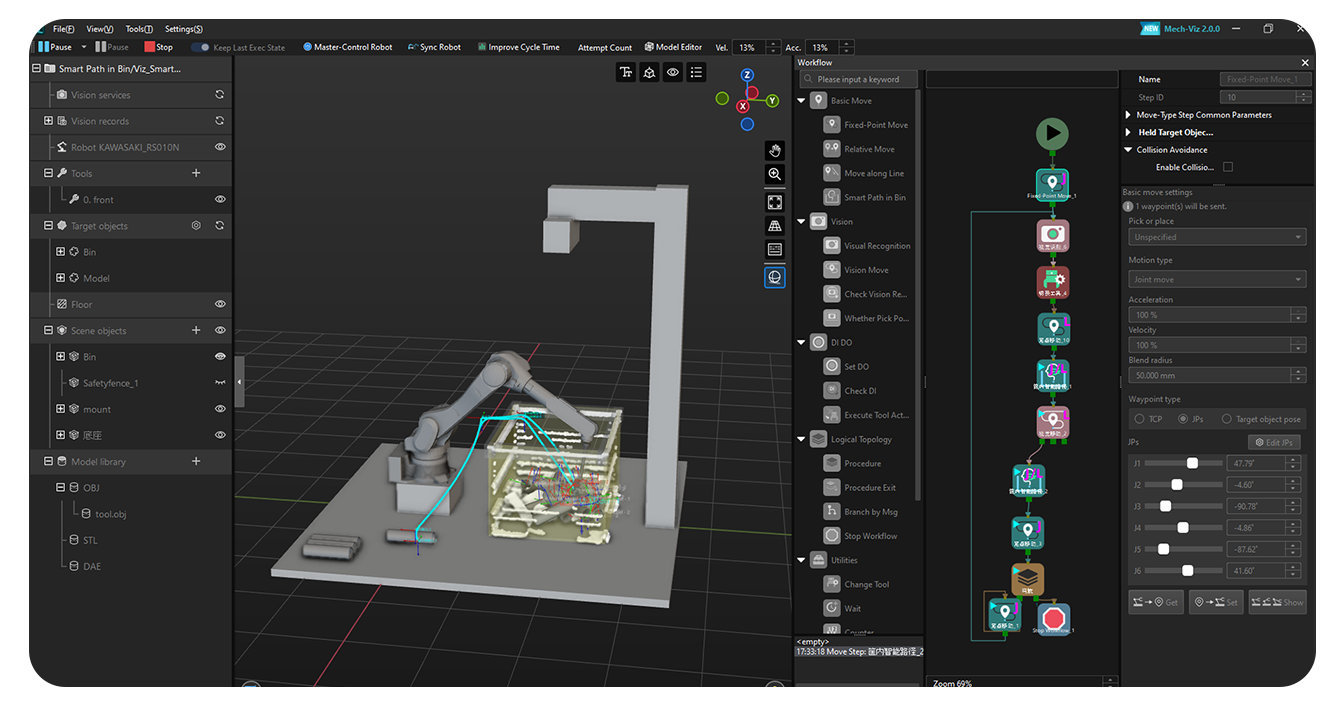The height and width of the screenshot is (701, 1344).
Task: Click the Improve Cycle Time button
Action: [518, 47]
